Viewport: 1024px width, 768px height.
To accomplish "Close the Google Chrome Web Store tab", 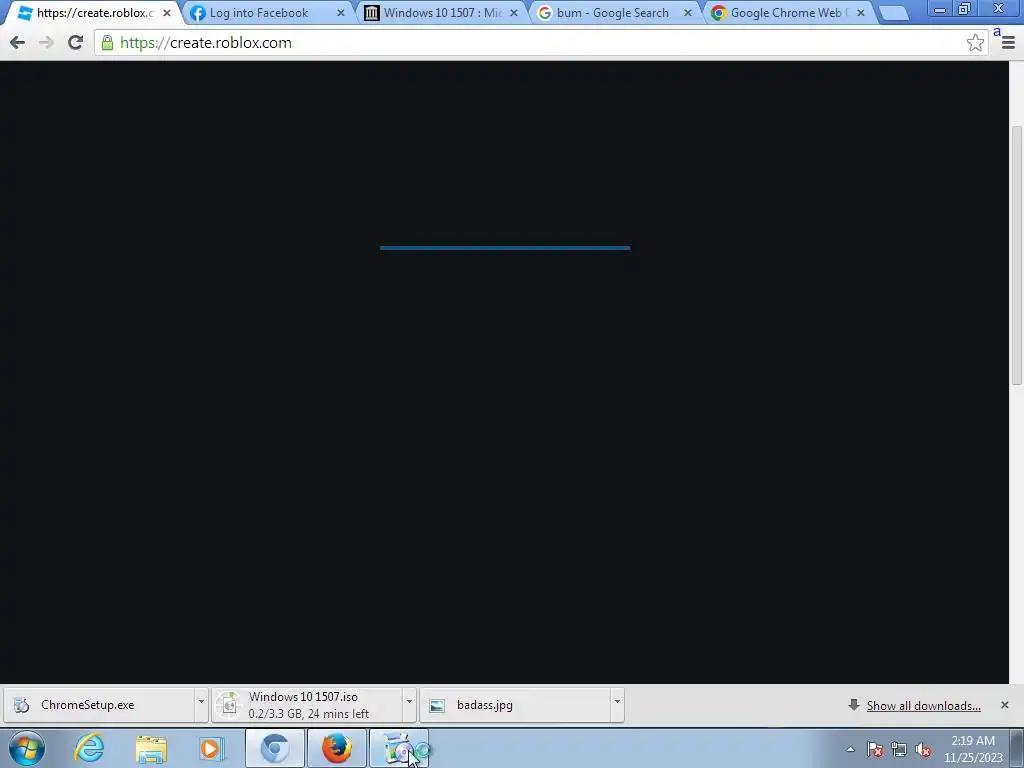I will click(x=861, y=12).
